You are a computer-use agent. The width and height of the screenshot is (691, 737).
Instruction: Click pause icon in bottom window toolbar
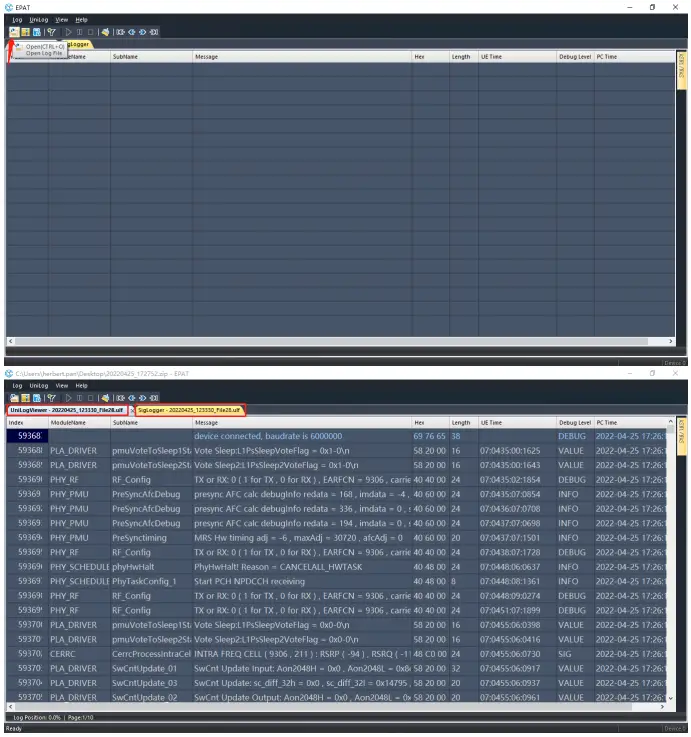(x=79, y=398)
